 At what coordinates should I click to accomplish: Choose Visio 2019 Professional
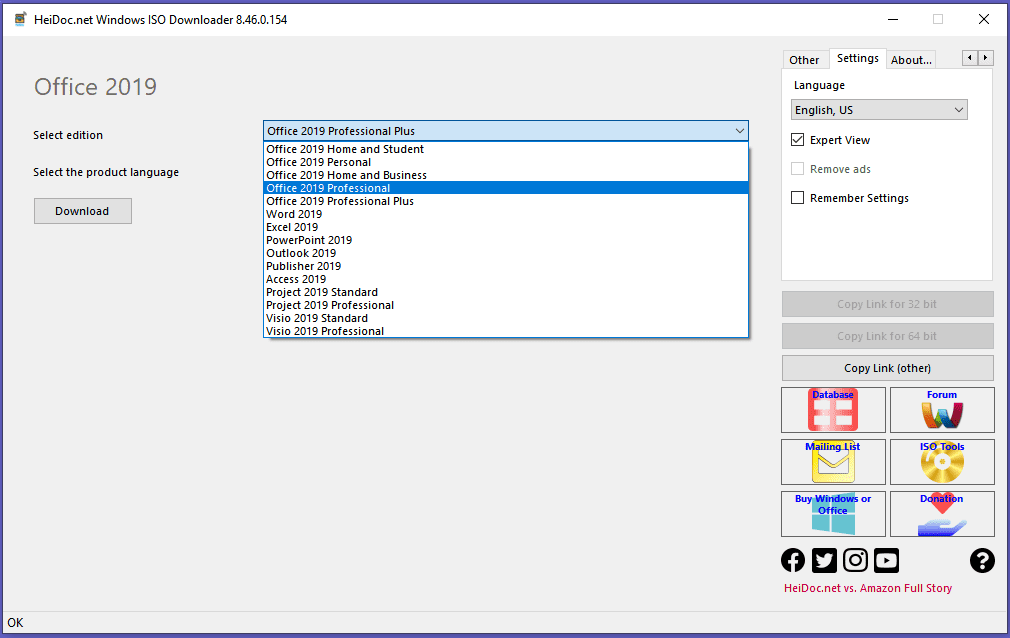tap(506, 331)
